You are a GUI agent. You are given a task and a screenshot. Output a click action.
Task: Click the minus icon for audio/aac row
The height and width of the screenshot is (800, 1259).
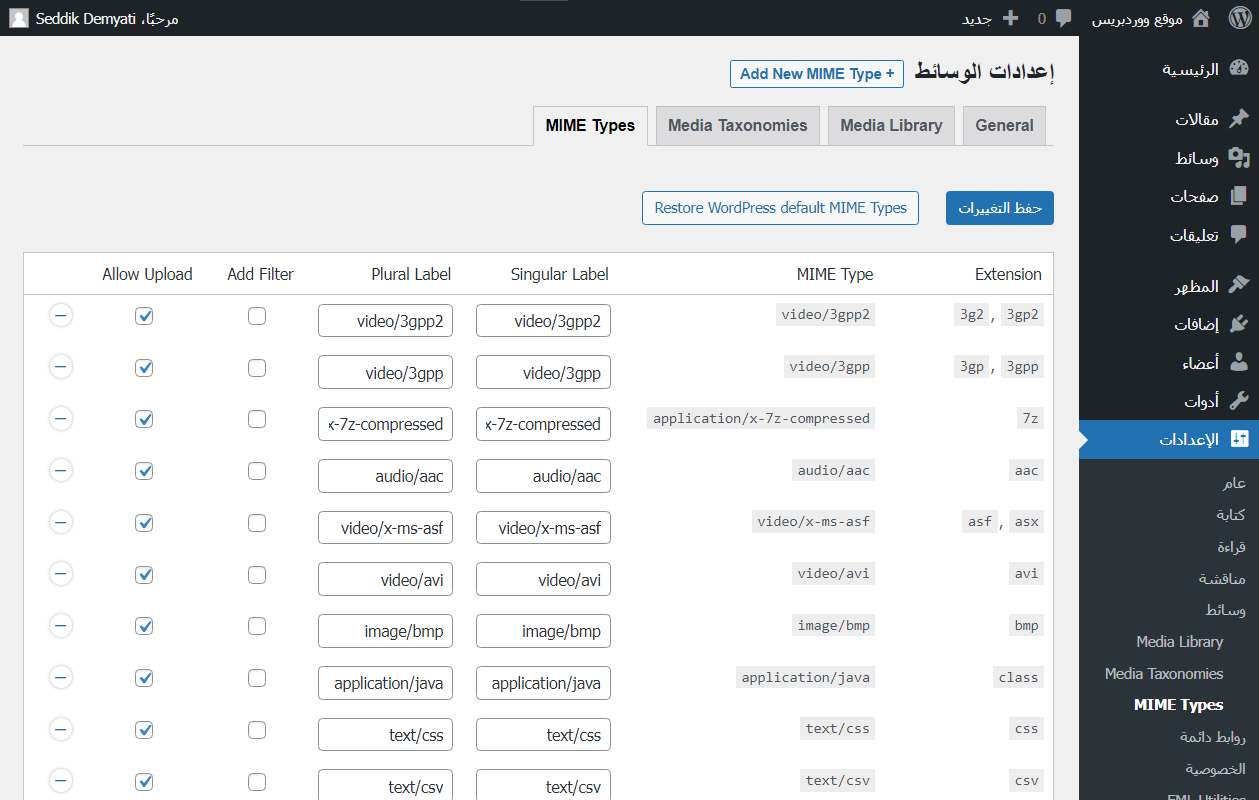click(61, 471)
